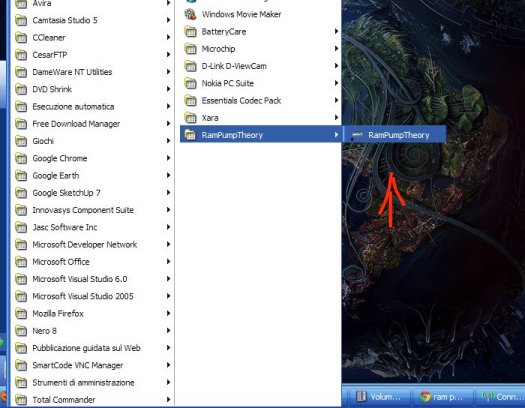Viewport: 525px width, 408px height.
Task: Expand the Microsoft Visual Studio 6.0 arrow
Action: pos(168,279)
